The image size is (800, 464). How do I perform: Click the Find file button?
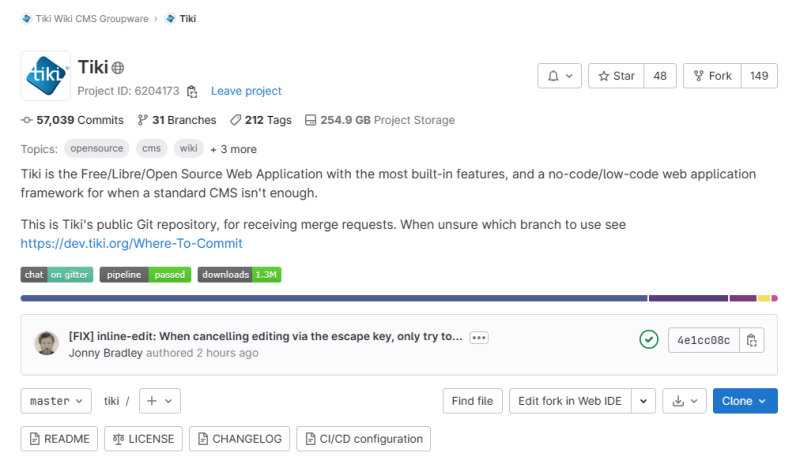(472, 401)
